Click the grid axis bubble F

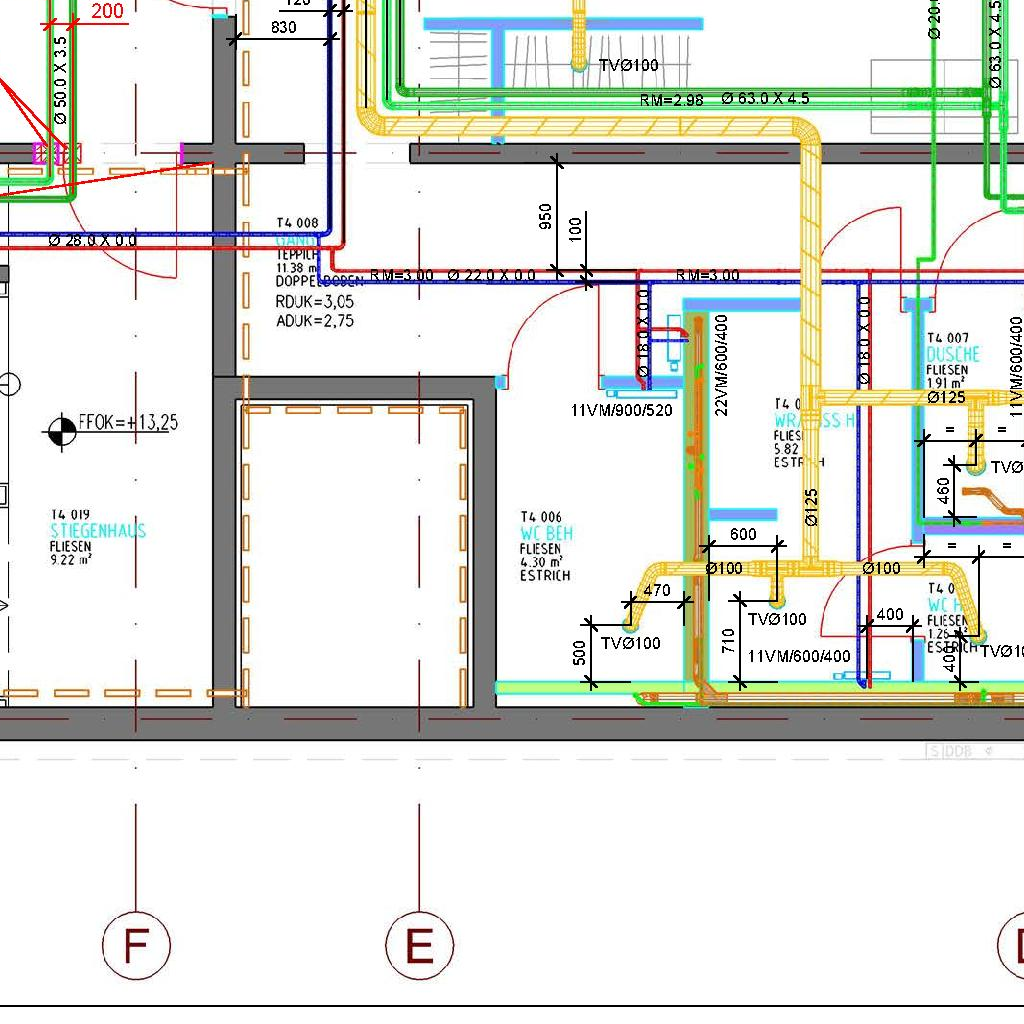point(136,945)
